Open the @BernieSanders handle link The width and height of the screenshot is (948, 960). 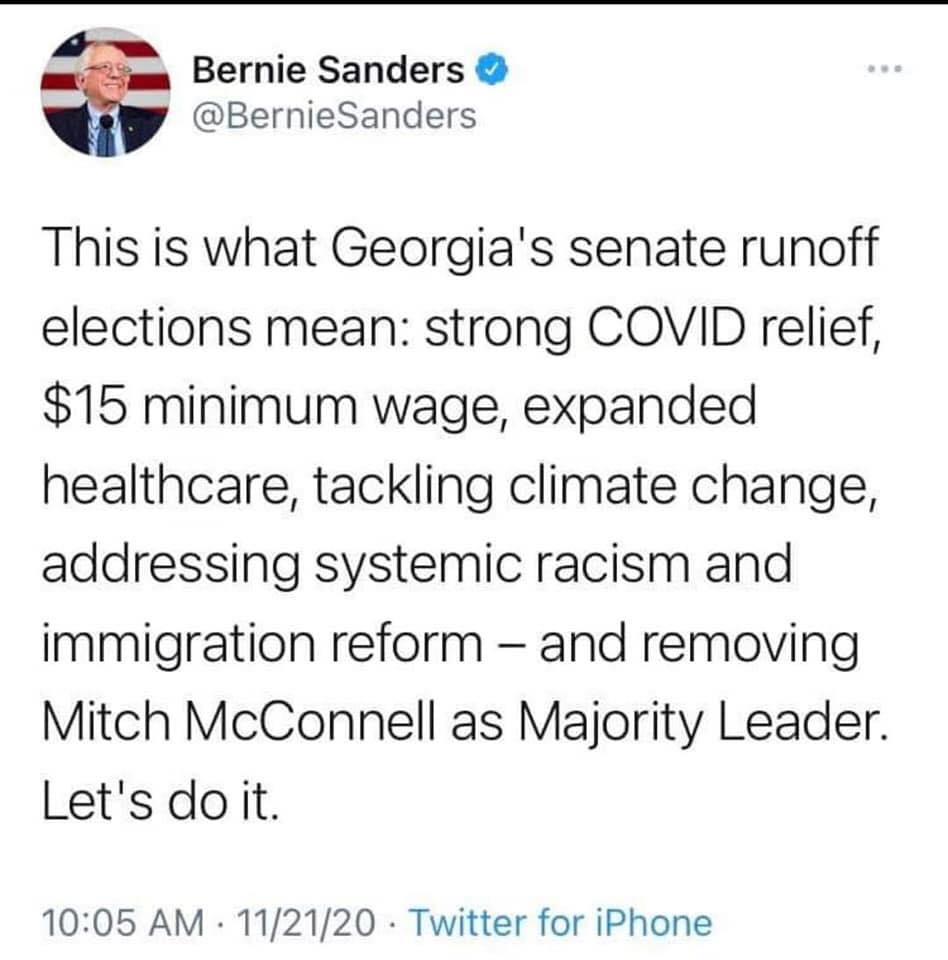(x=333, y=116)
